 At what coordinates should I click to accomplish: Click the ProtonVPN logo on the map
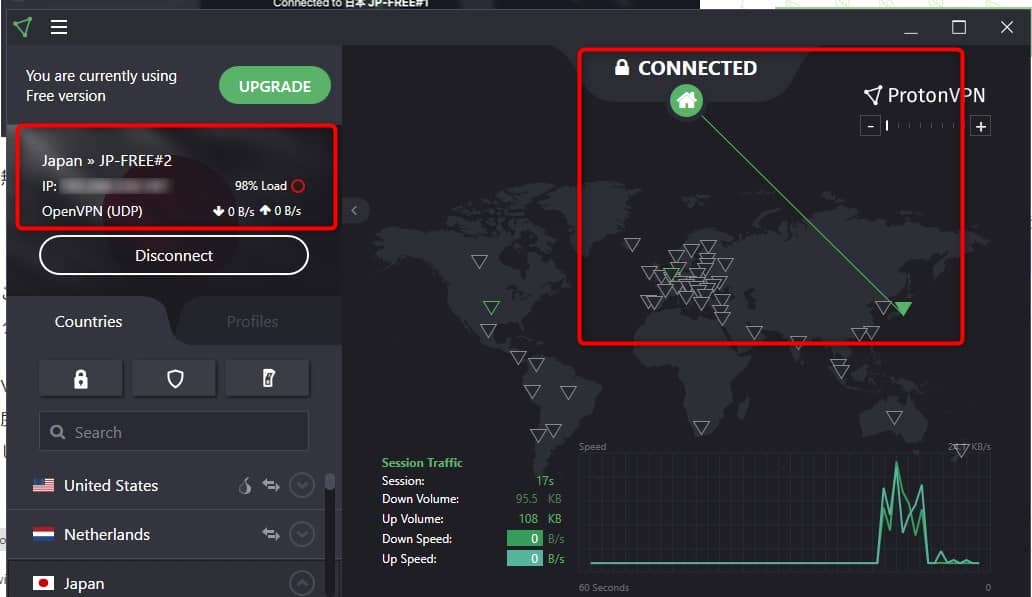(x=924, y=95)
